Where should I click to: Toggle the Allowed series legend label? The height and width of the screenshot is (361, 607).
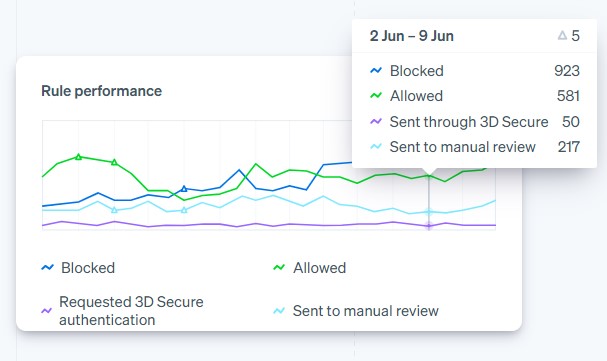319,268
